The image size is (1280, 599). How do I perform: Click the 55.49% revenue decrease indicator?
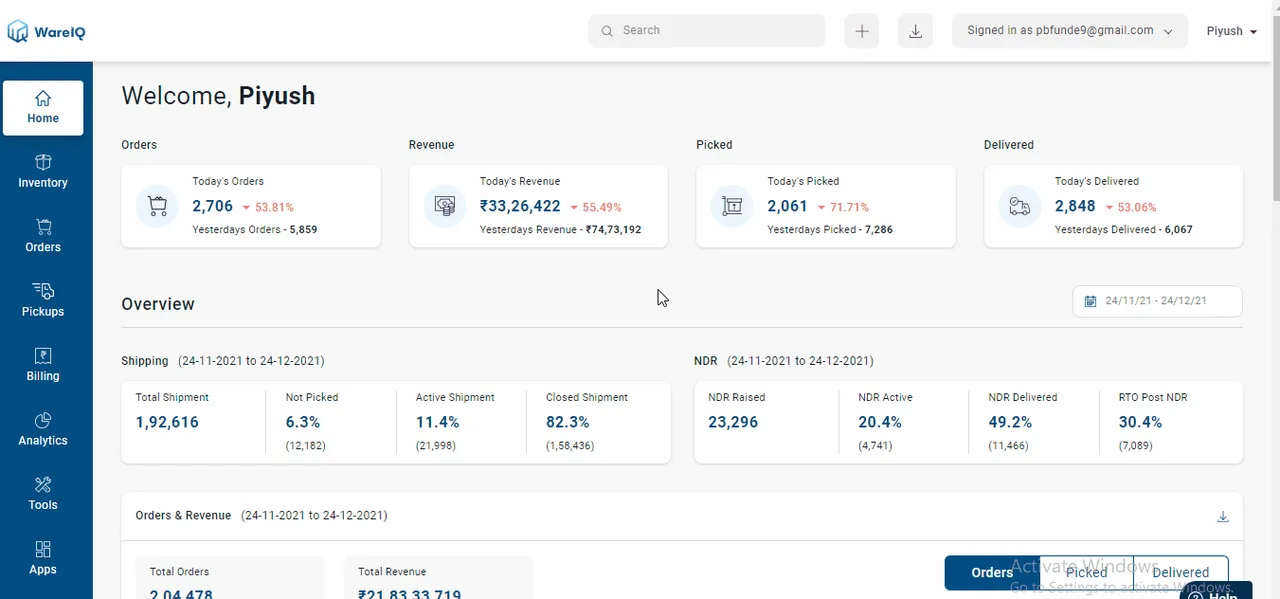[596, 208]
